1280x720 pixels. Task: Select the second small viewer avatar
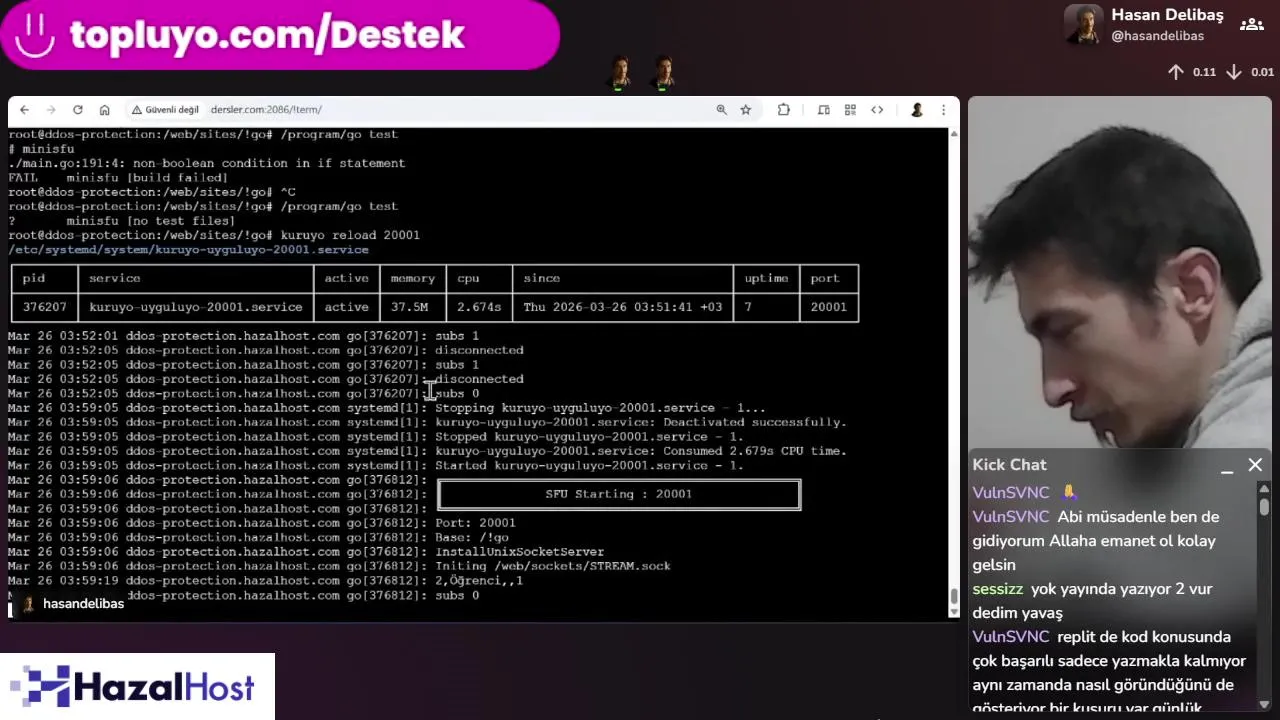tap(663, 73)
